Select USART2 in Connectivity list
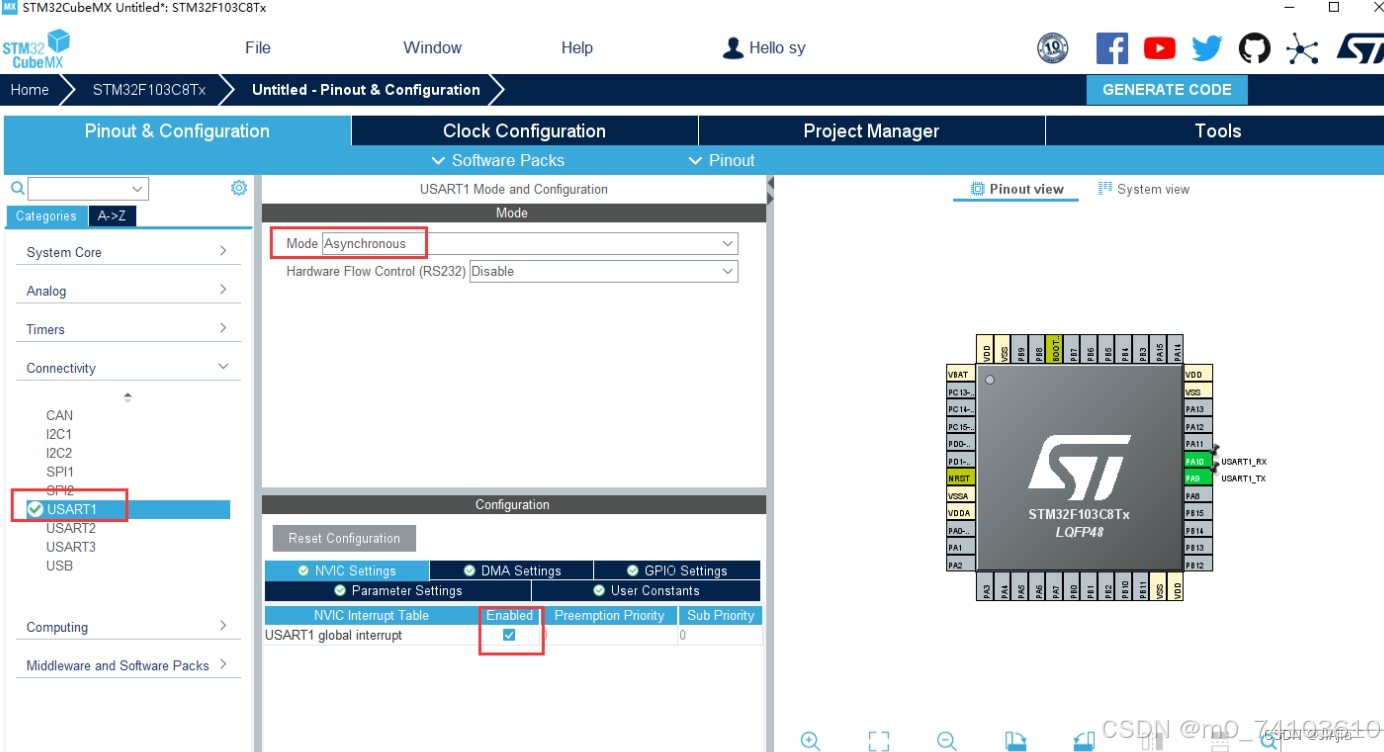 tap(71, 528)
